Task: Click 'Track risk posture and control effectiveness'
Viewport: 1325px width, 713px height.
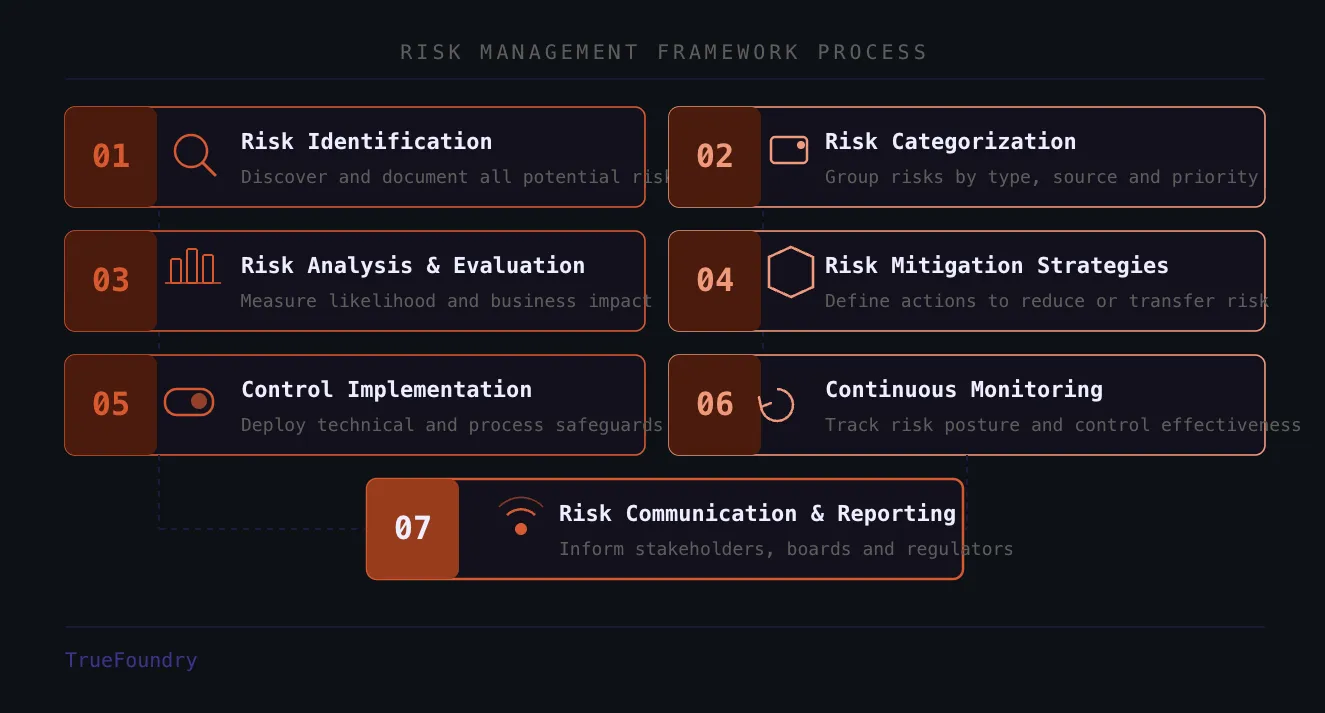Action: (x=1063, y=425)
